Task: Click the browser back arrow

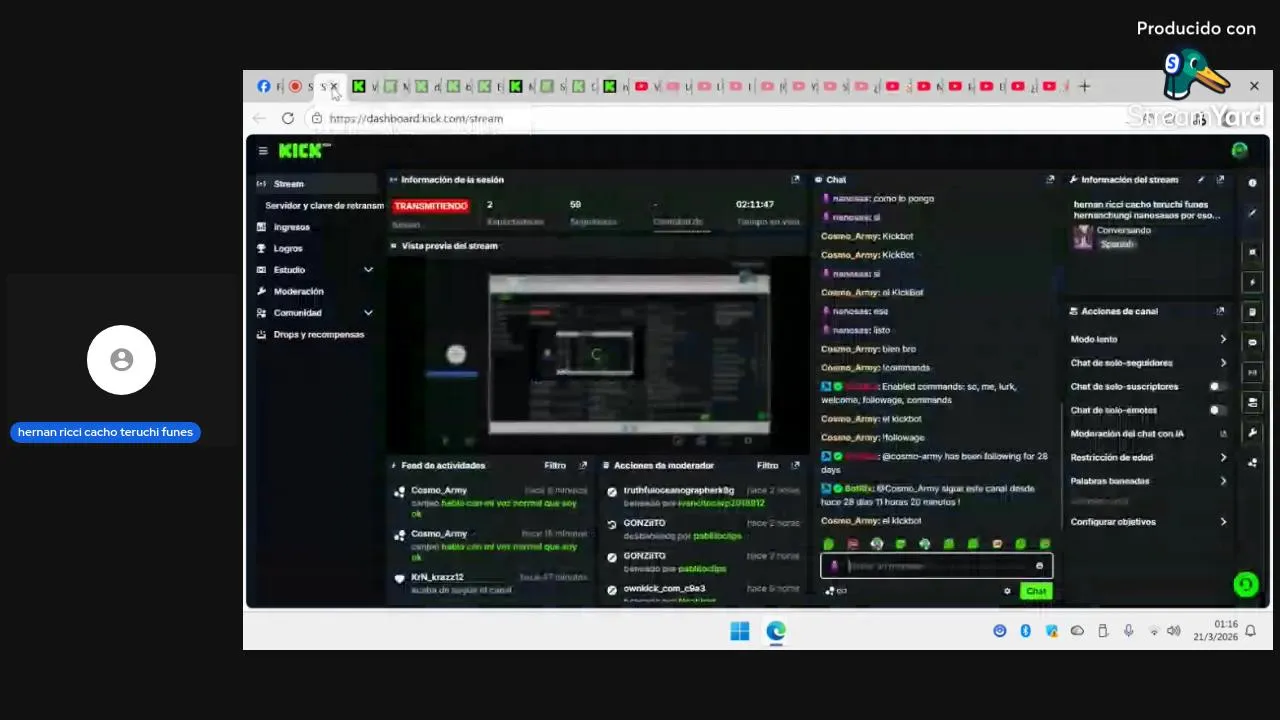Action: point(260,118)
